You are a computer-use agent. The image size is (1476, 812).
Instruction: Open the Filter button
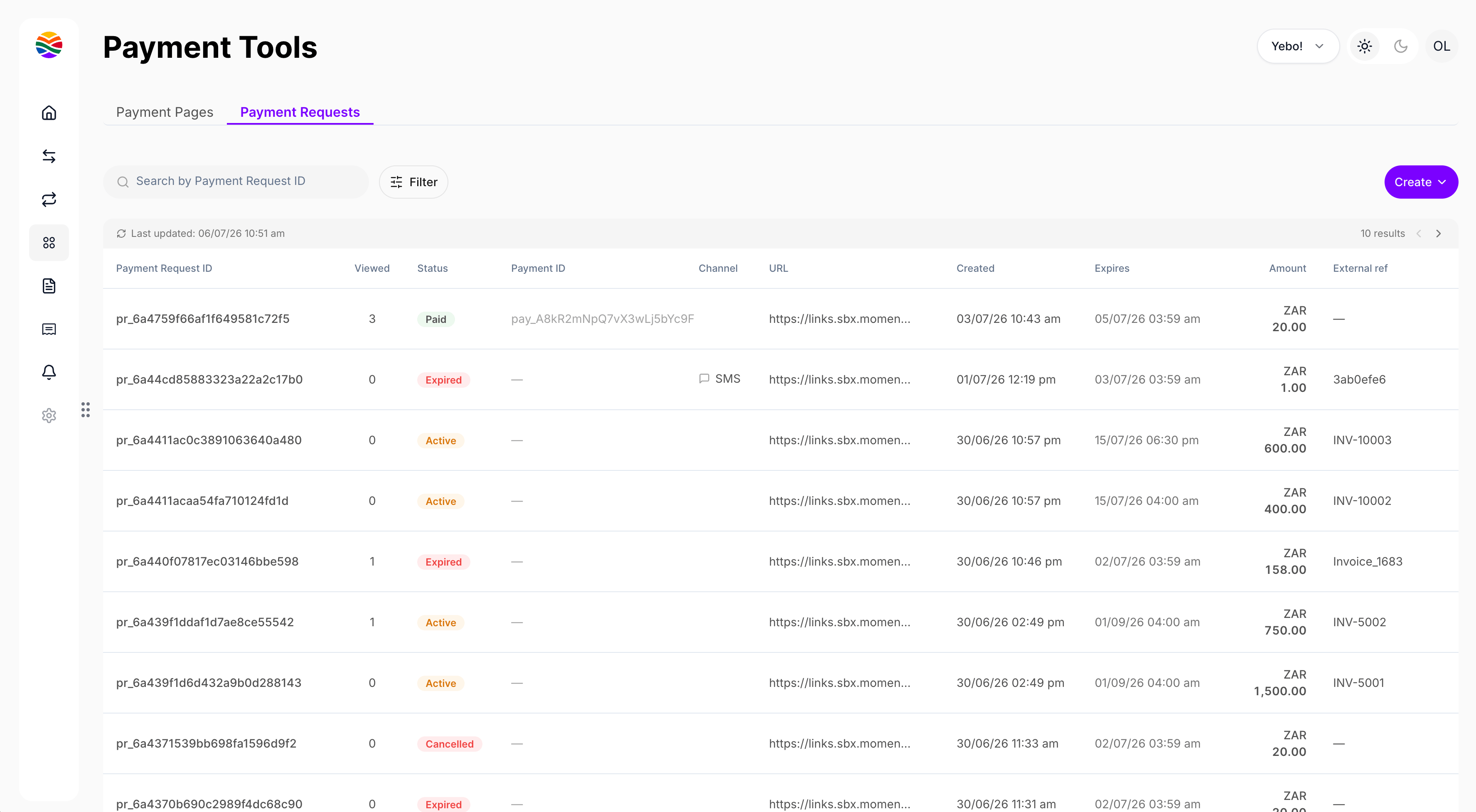click(x=414, y=182)
